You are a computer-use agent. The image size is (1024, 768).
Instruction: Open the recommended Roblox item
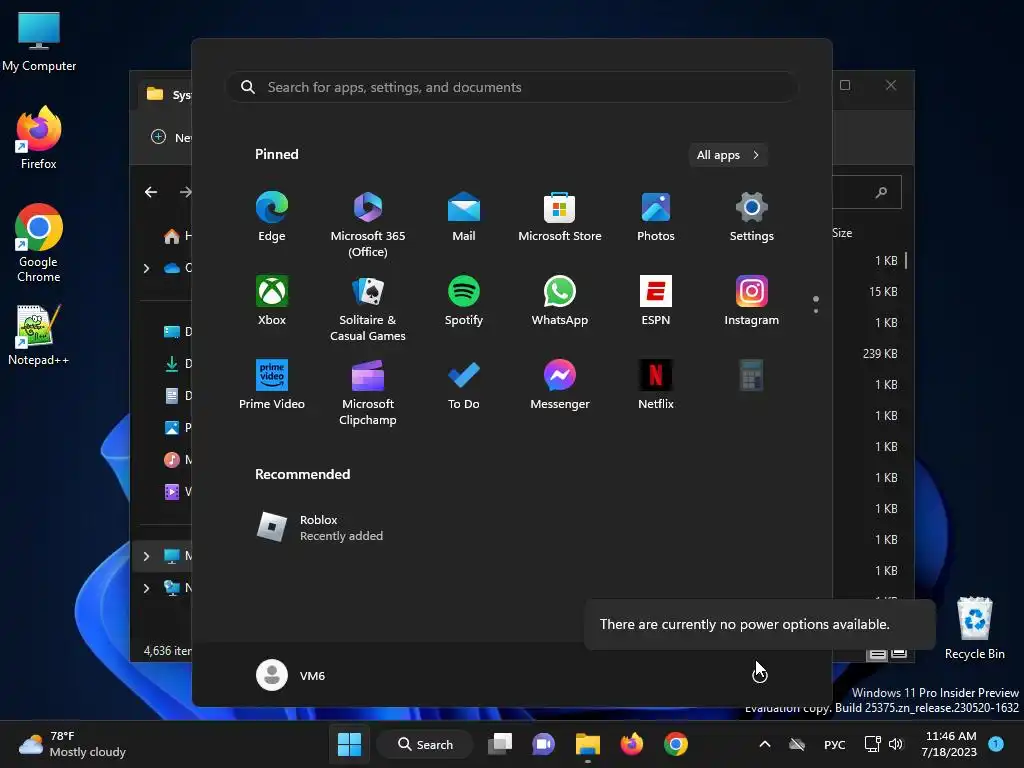coord(320,528)
